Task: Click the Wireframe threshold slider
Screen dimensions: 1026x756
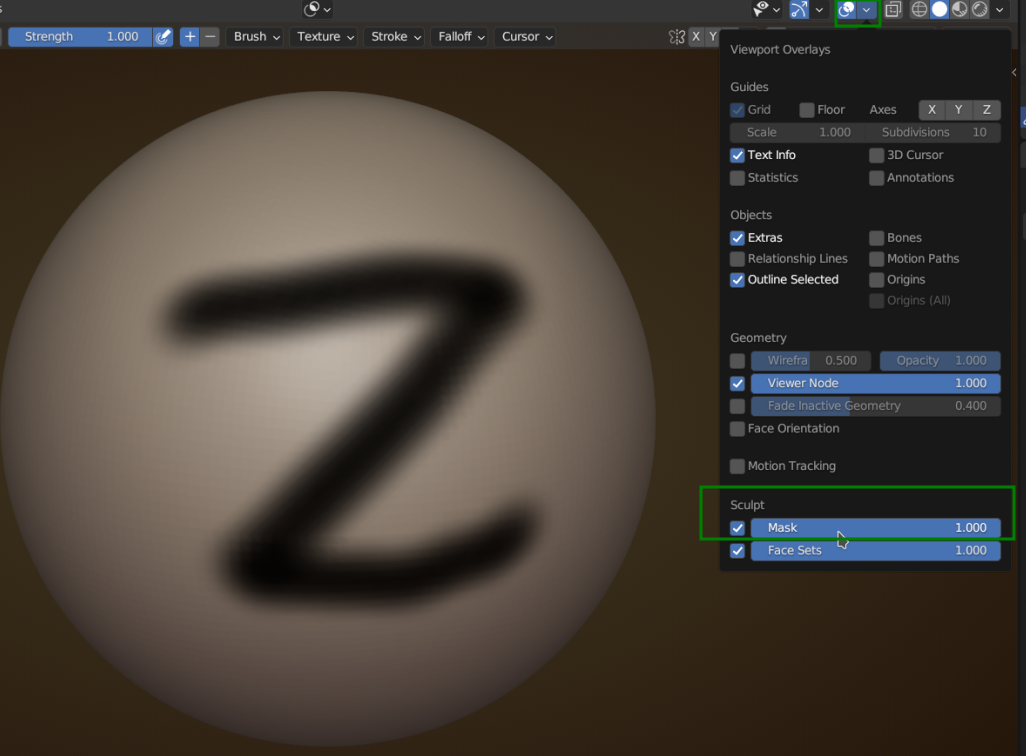Action: click(811, 361)
